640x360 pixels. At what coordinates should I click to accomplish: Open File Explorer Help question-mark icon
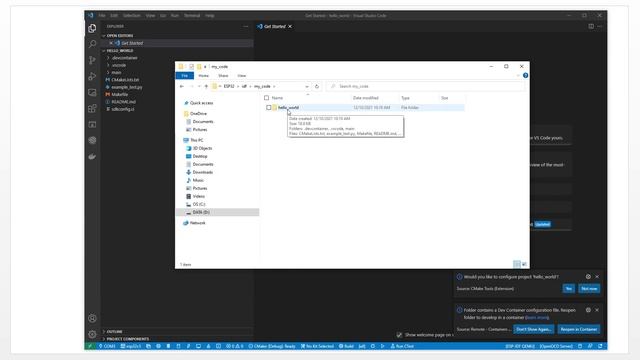coord(525,76)
